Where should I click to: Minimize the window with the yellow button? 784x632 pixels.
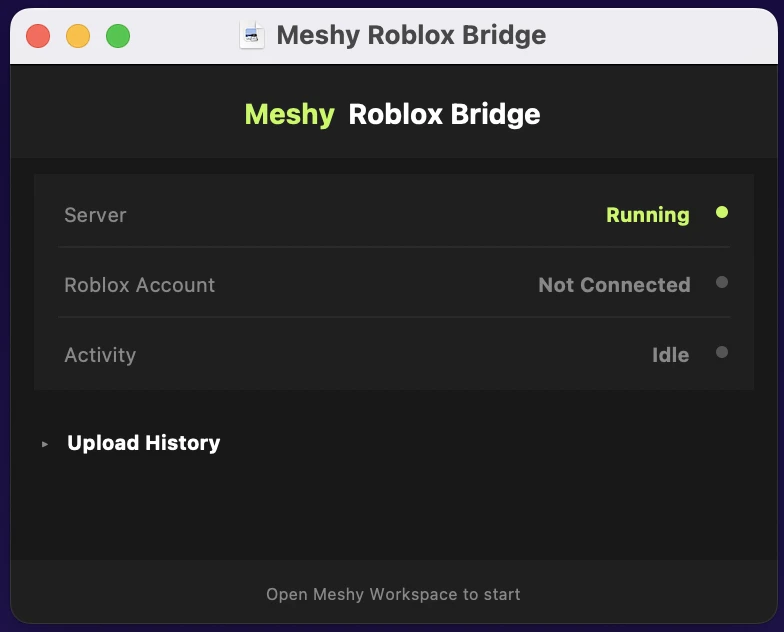click(78, 37)
